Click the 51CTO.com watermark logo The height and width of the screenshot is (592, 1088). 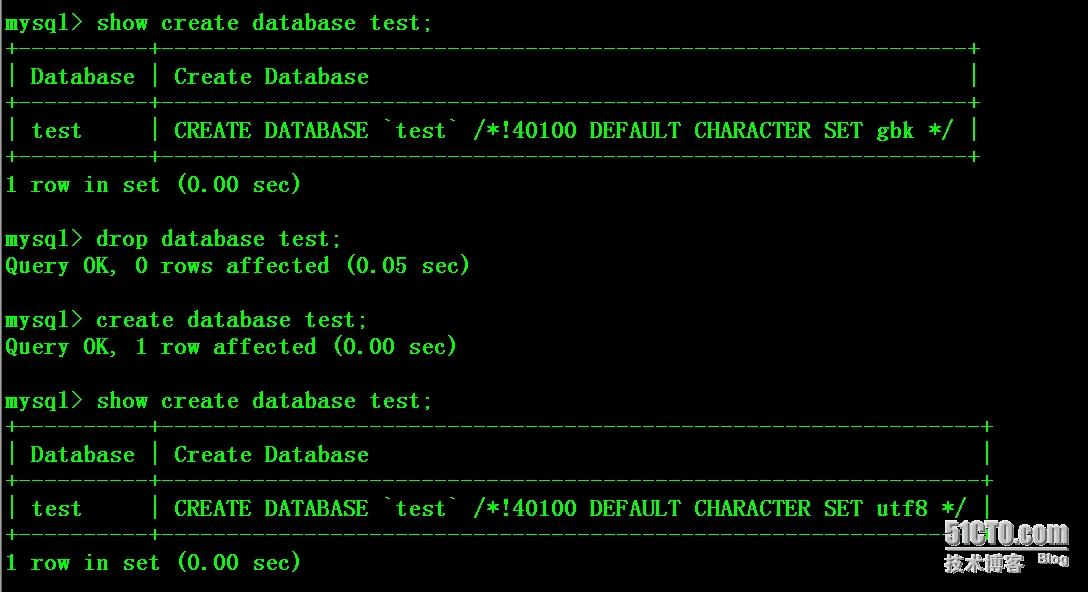(x=1006, y=534)
